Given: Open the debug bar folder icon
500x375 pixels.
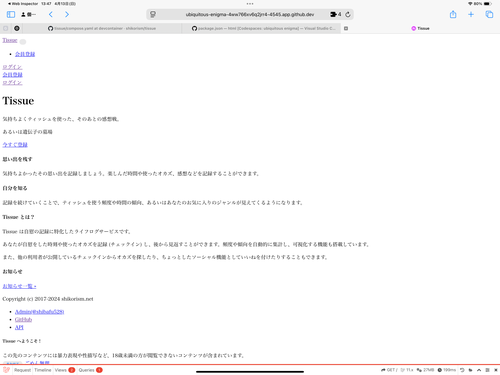Looking at the screenshot, I should (x=470, y=370).
